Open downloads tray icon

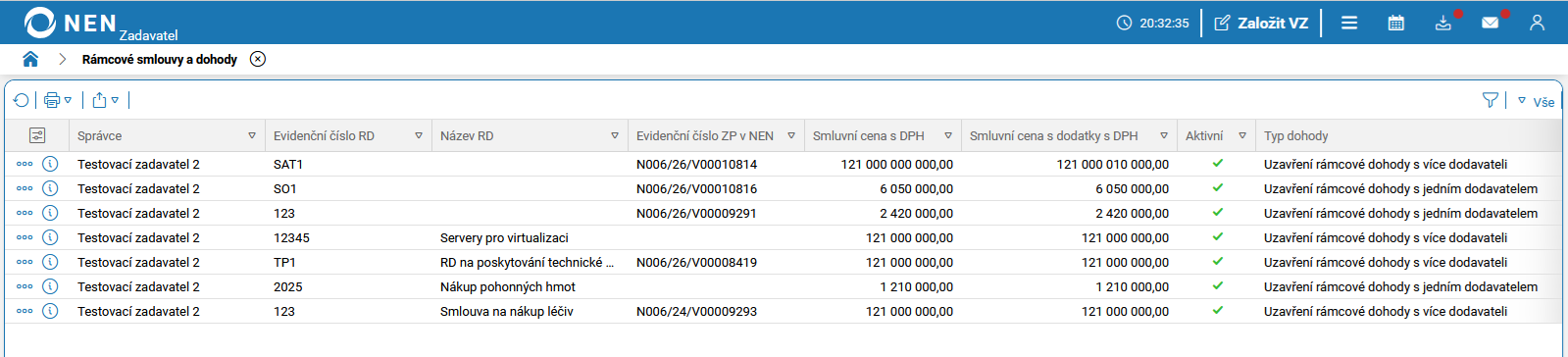[1443, 23]
